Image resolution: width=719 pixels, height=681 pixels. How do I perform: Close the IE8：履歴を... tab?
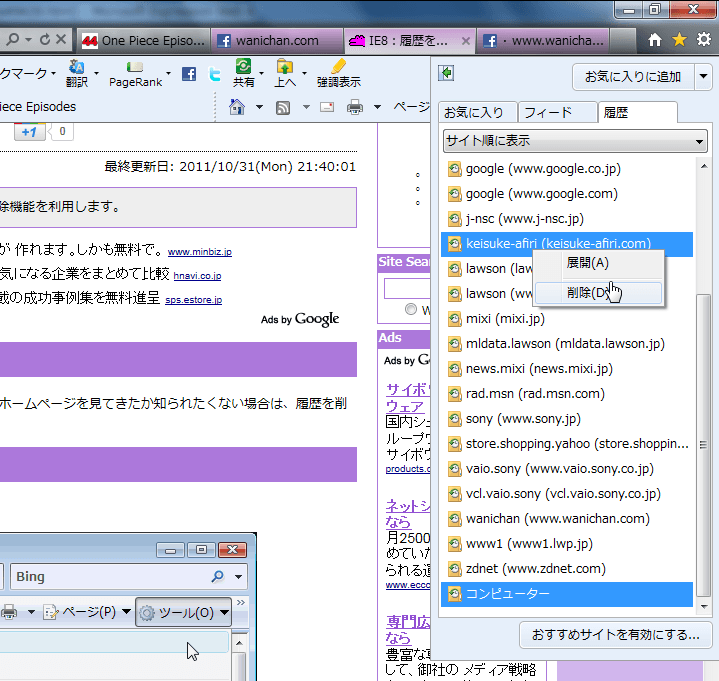tap(465, 41)
